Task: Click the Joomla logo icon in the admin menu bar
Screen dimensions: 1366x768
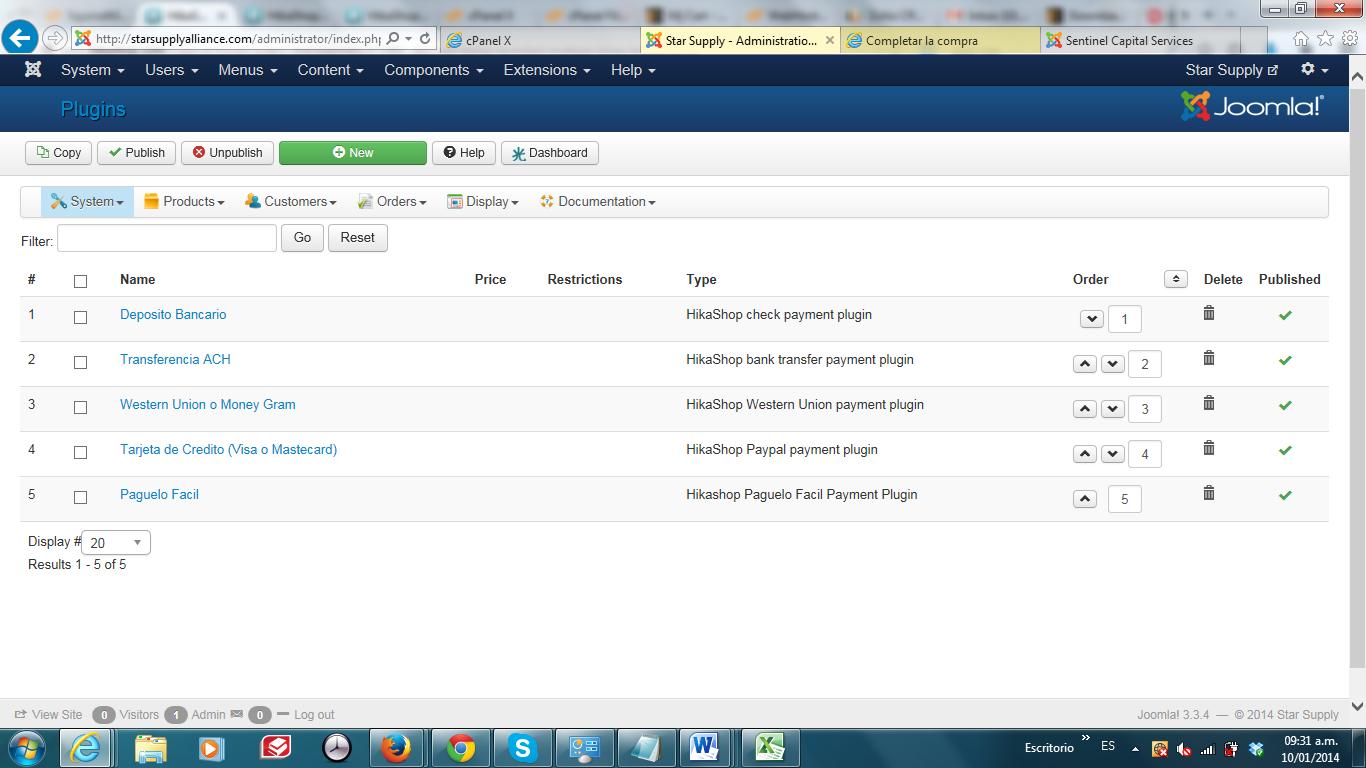Action: (x=33, y=70)
